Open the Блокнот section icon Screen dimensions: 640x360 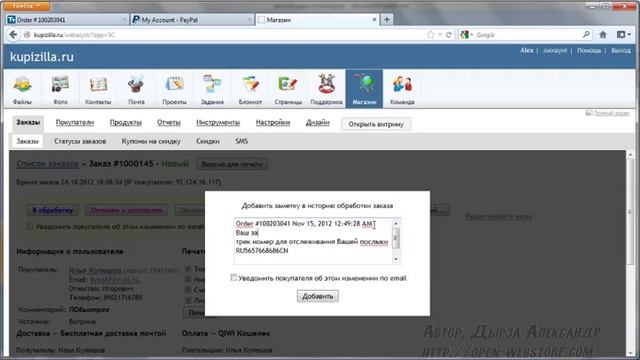coord(250,89)
